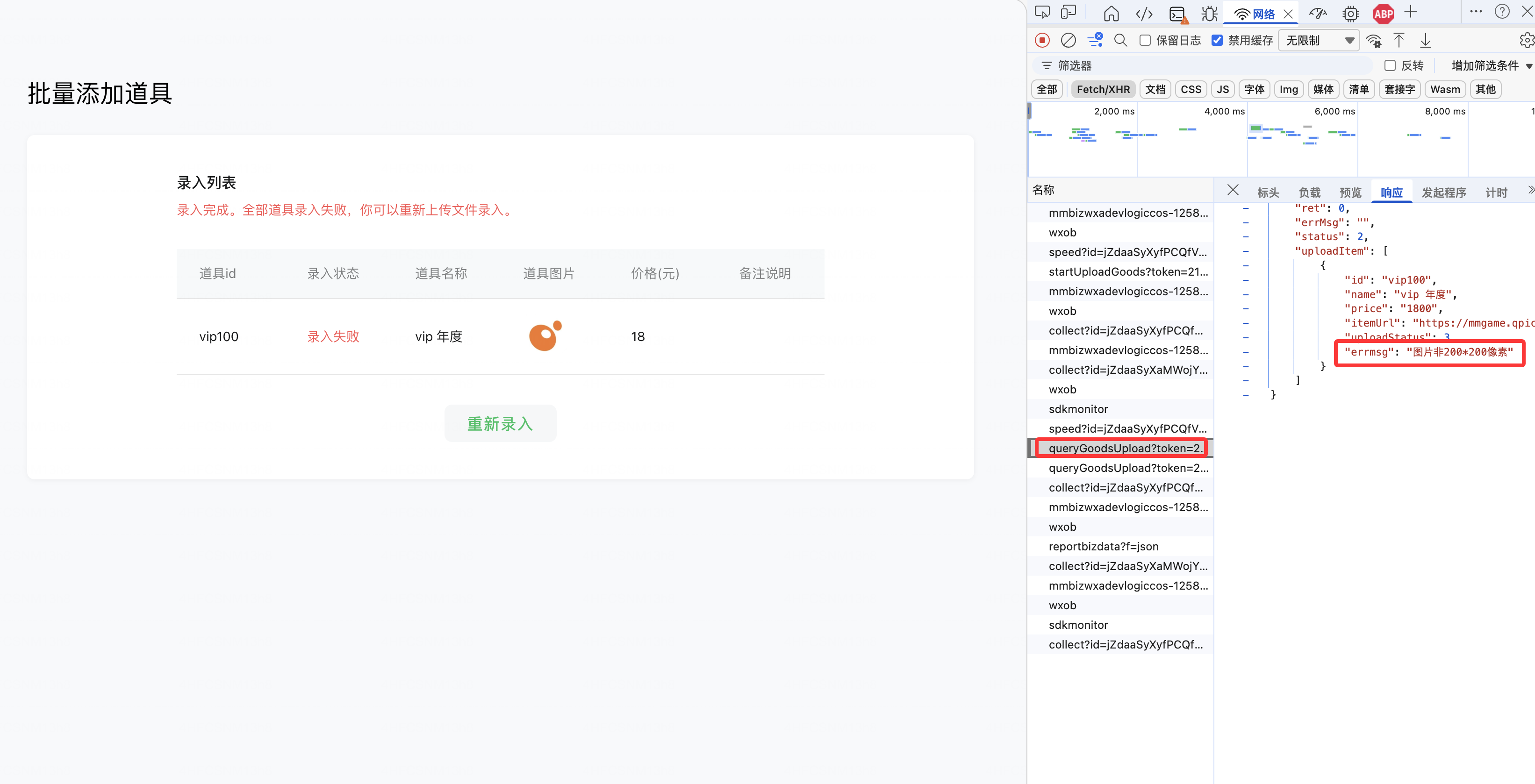Image resolution: width=1535 pixels, height=784 pixels.
Task: Click the 重新录入 button
Action: [500, 424]
